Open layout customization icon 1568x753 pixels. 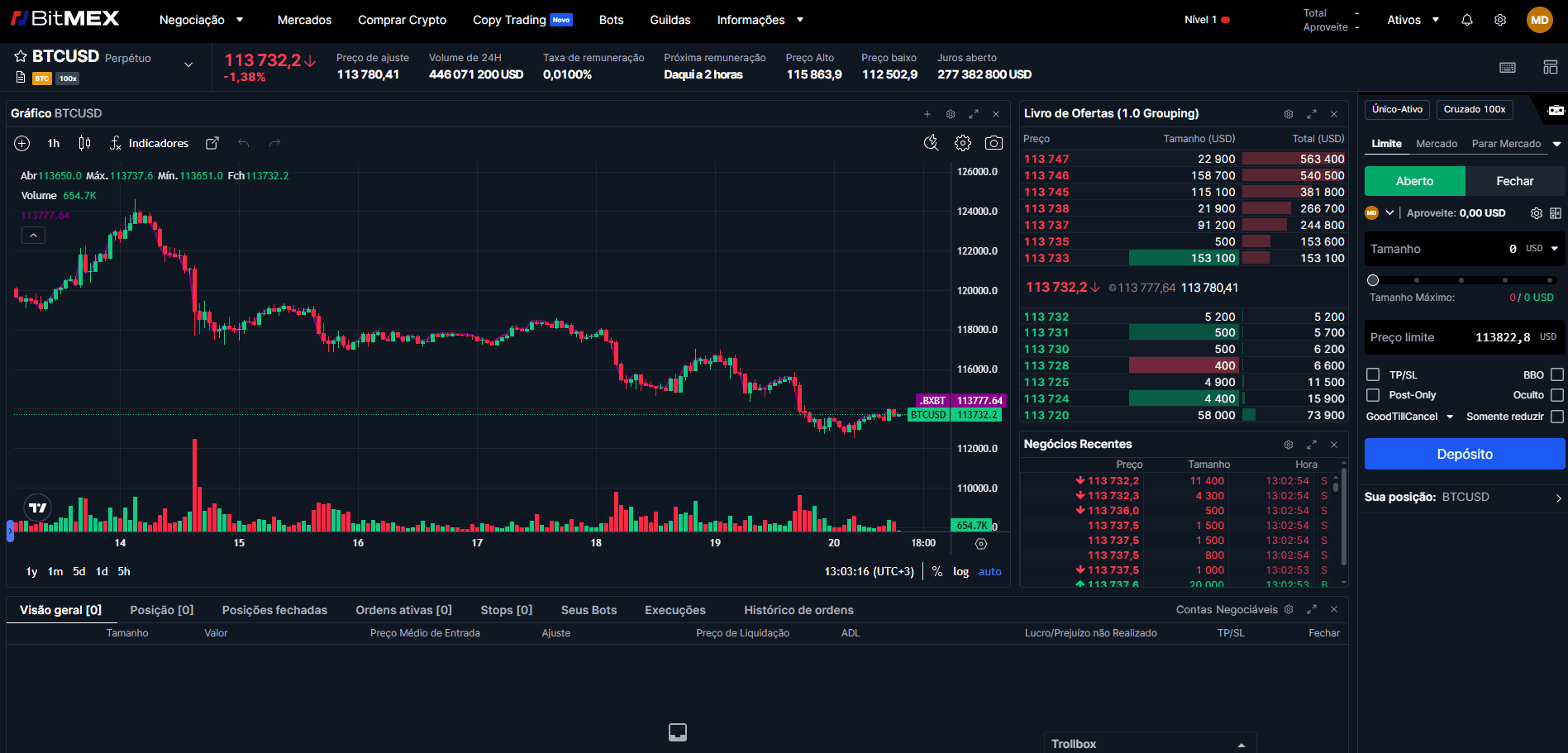[1551, 67]
